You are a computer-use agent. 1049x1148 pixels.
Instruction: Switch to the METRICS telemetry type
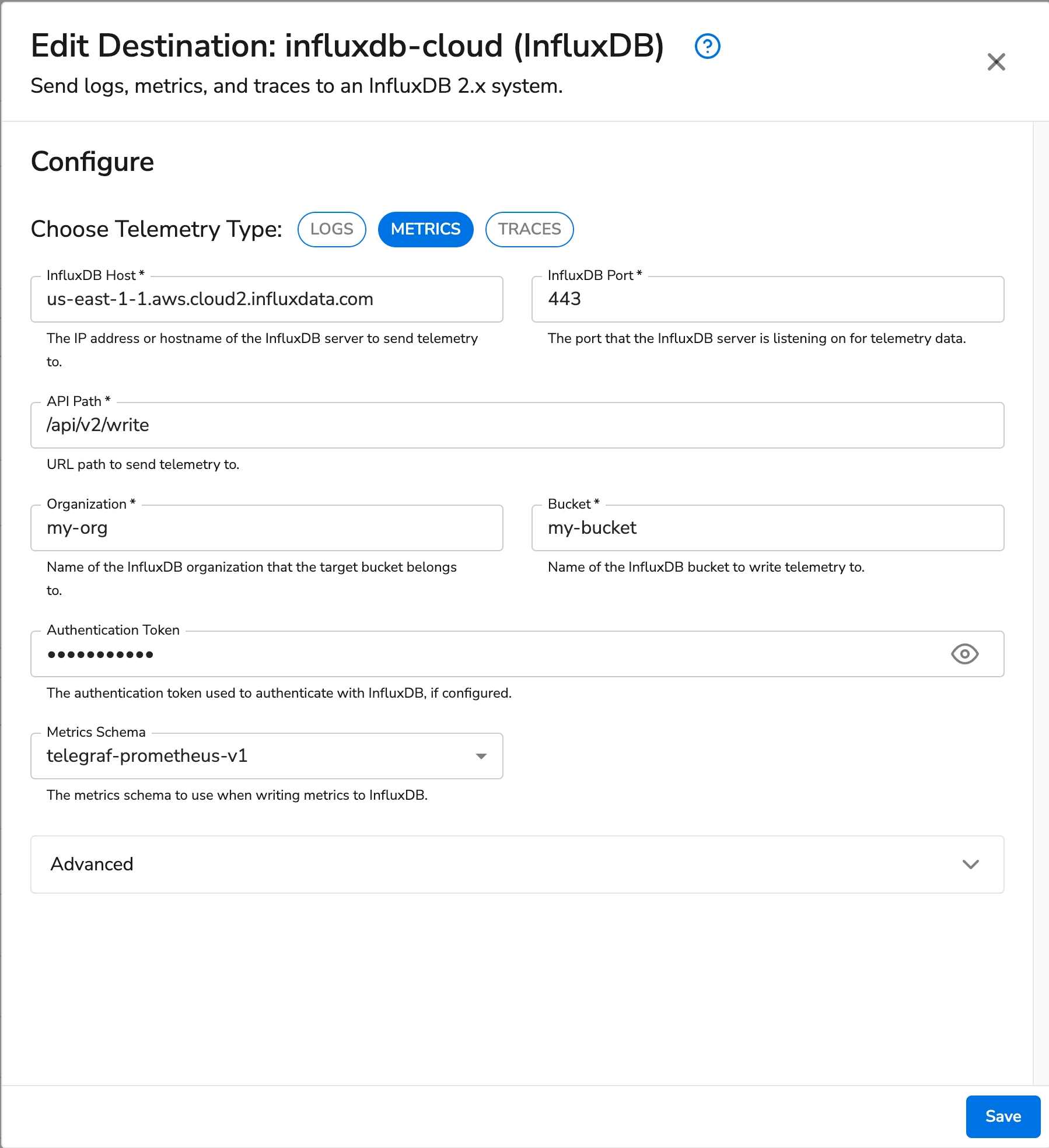coord(425,229)
